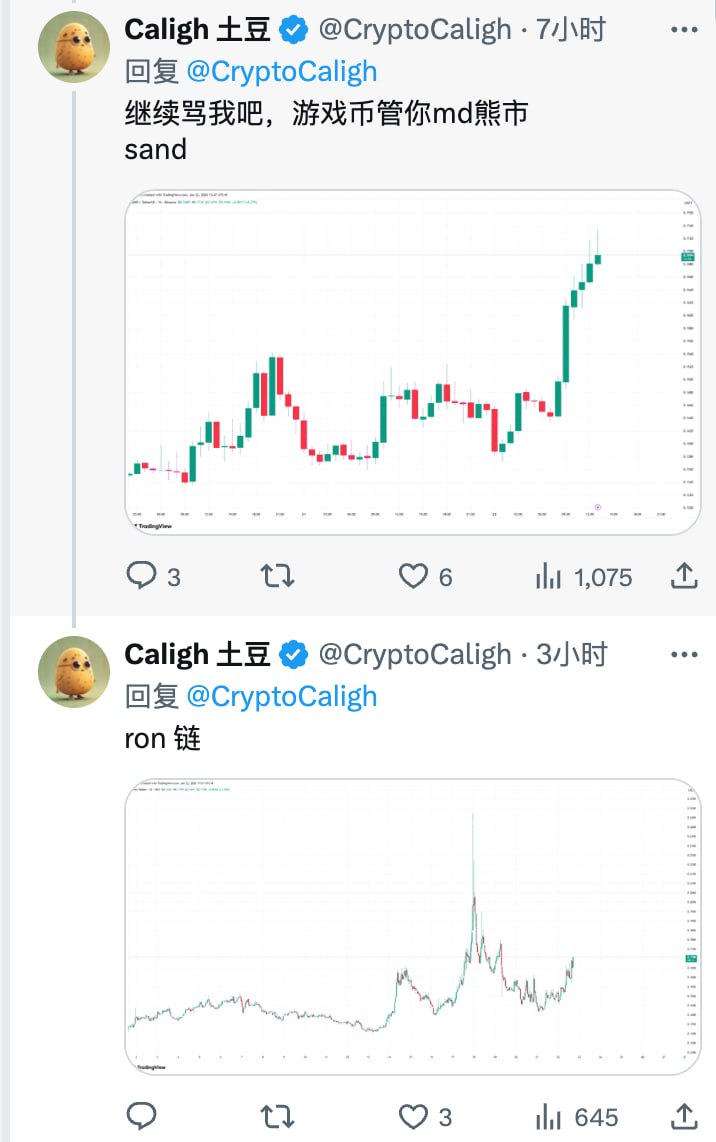View analytics for the sand tweet
The width and height of the screenshot is (716, 1142).
tap(549, 576)
